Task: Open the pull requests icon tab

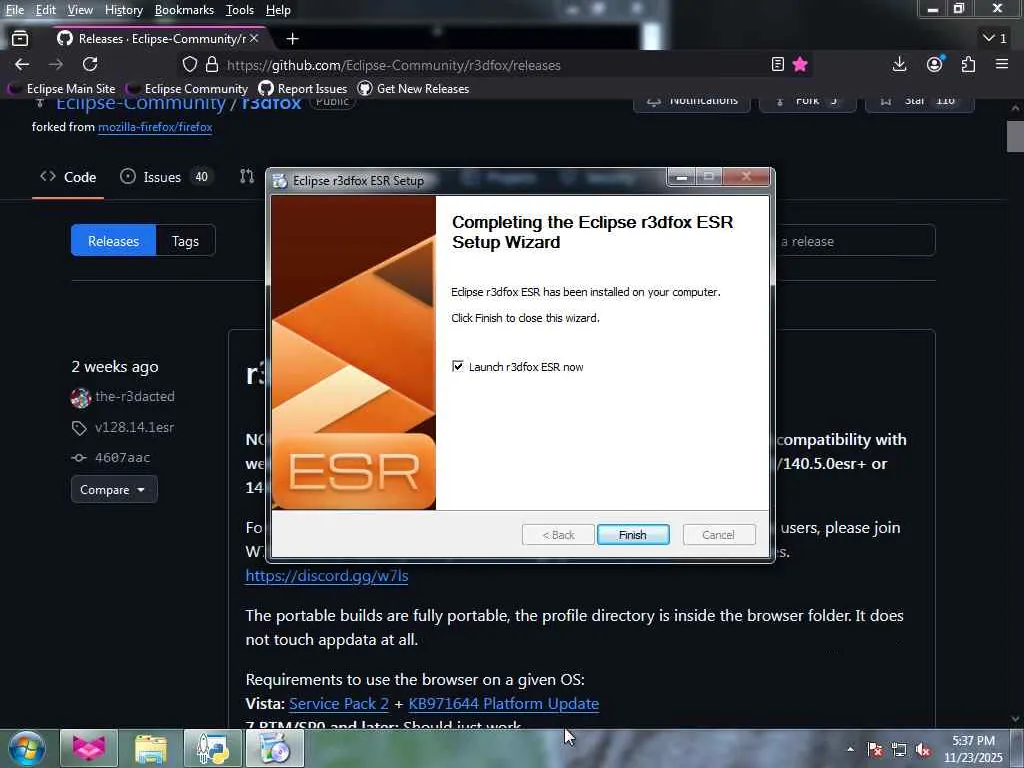Action: (x=247, y=176)
